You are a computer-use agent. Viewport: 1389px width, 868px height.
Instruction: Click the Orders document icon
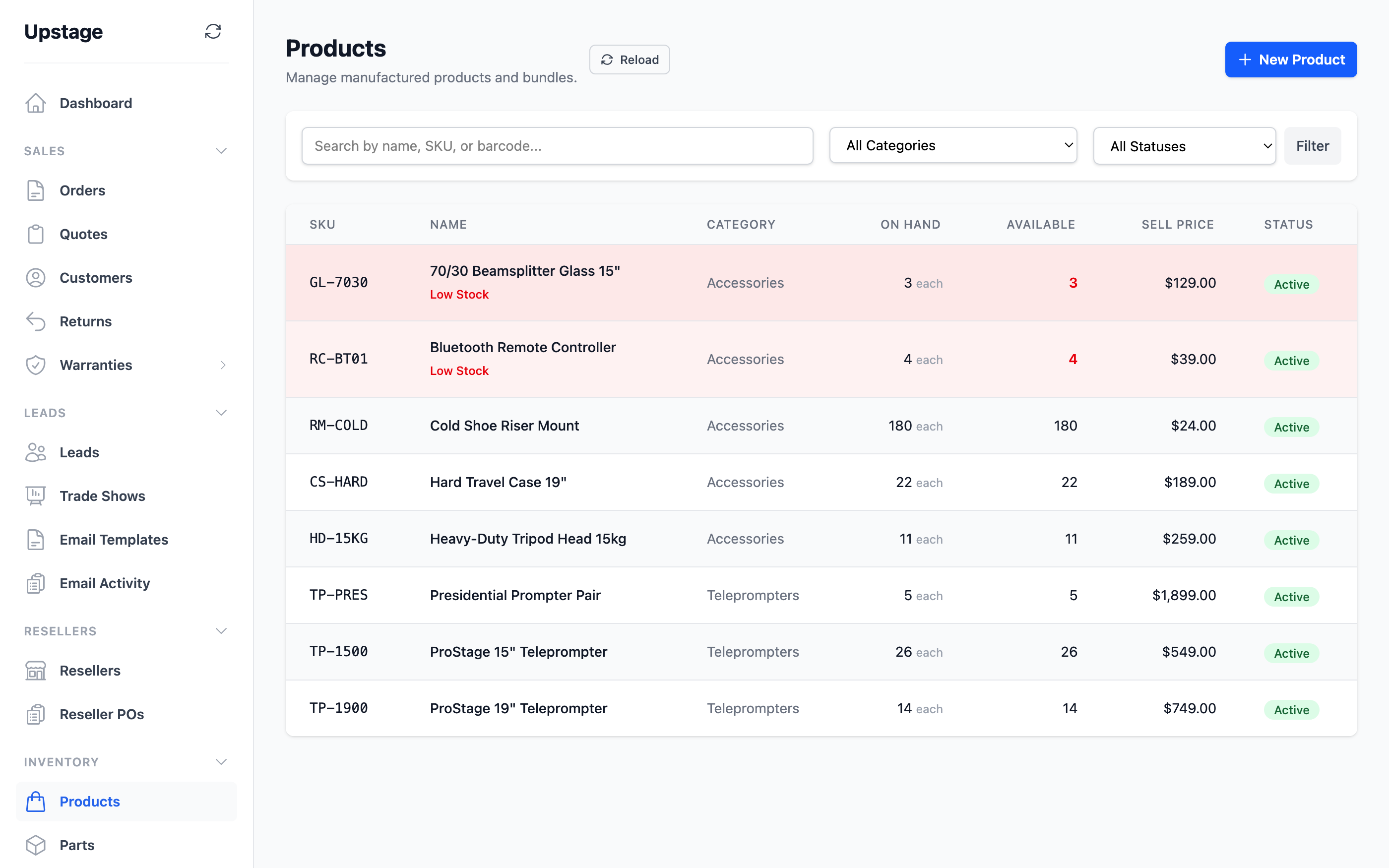click(36, 190)
